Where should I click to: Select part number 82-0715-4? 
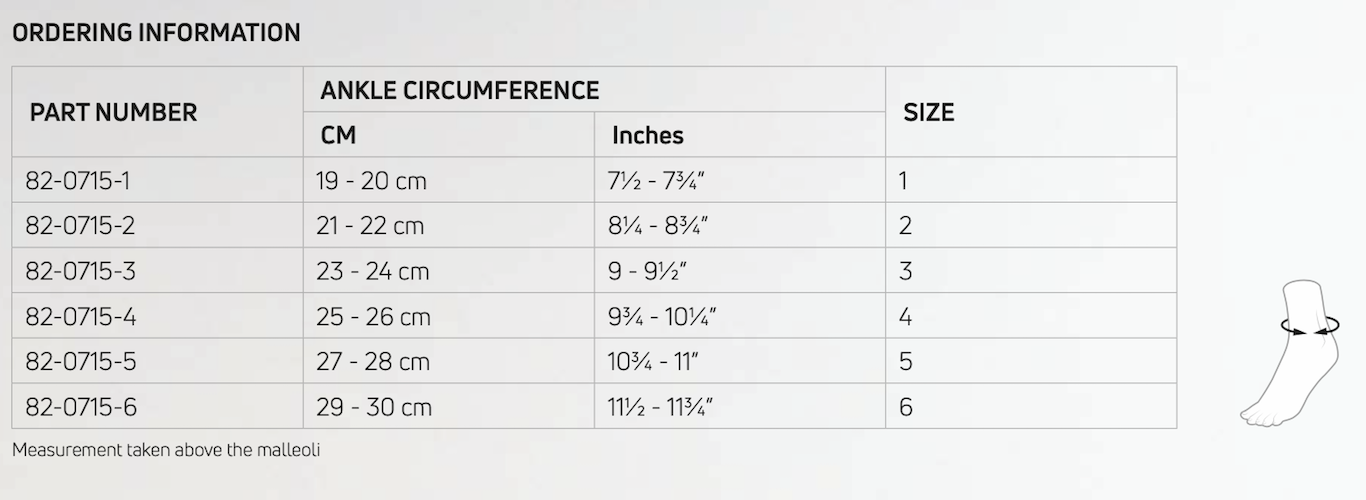[80, 317]
